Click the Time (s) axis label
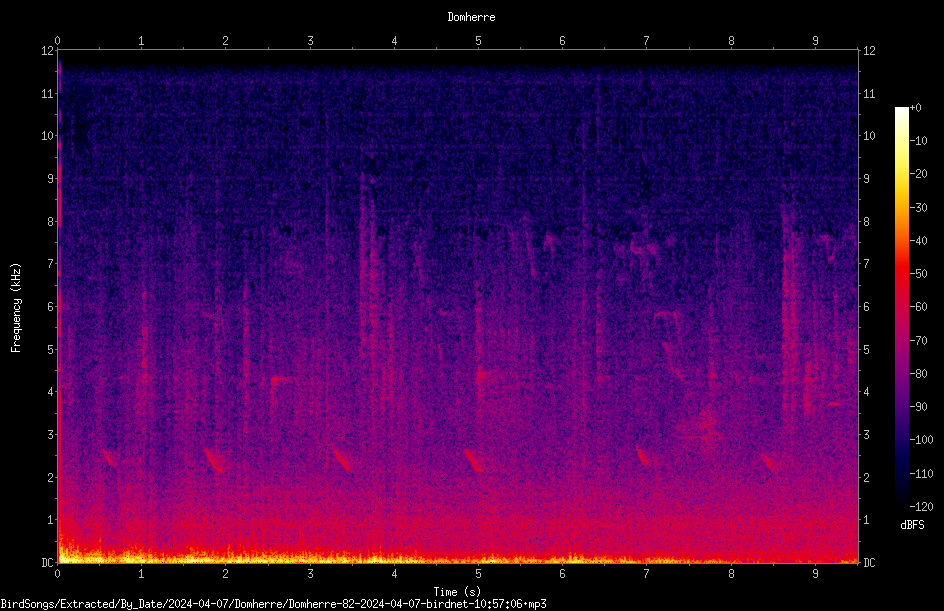944x611 pixels. 457,592
